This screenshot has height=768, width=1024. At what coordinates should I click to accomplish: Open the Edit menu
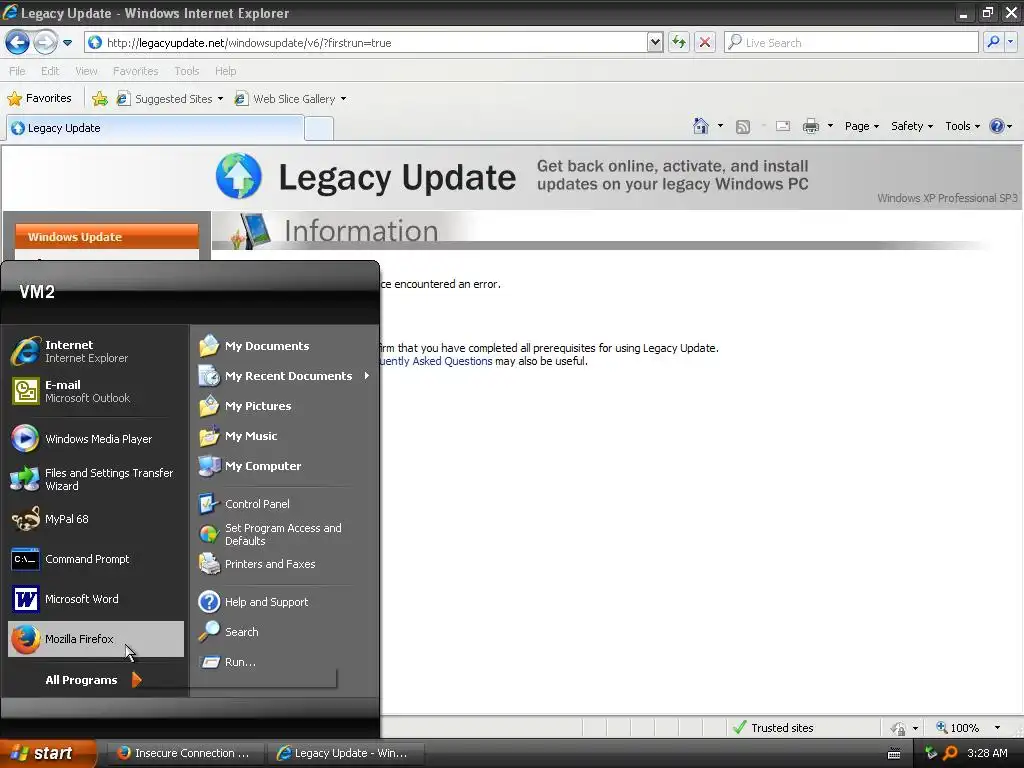pos(50,71)
